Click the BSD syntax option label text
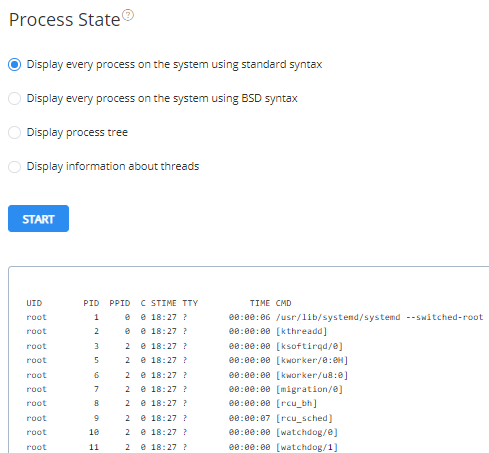The image size is (489, 453). point(162,98)
